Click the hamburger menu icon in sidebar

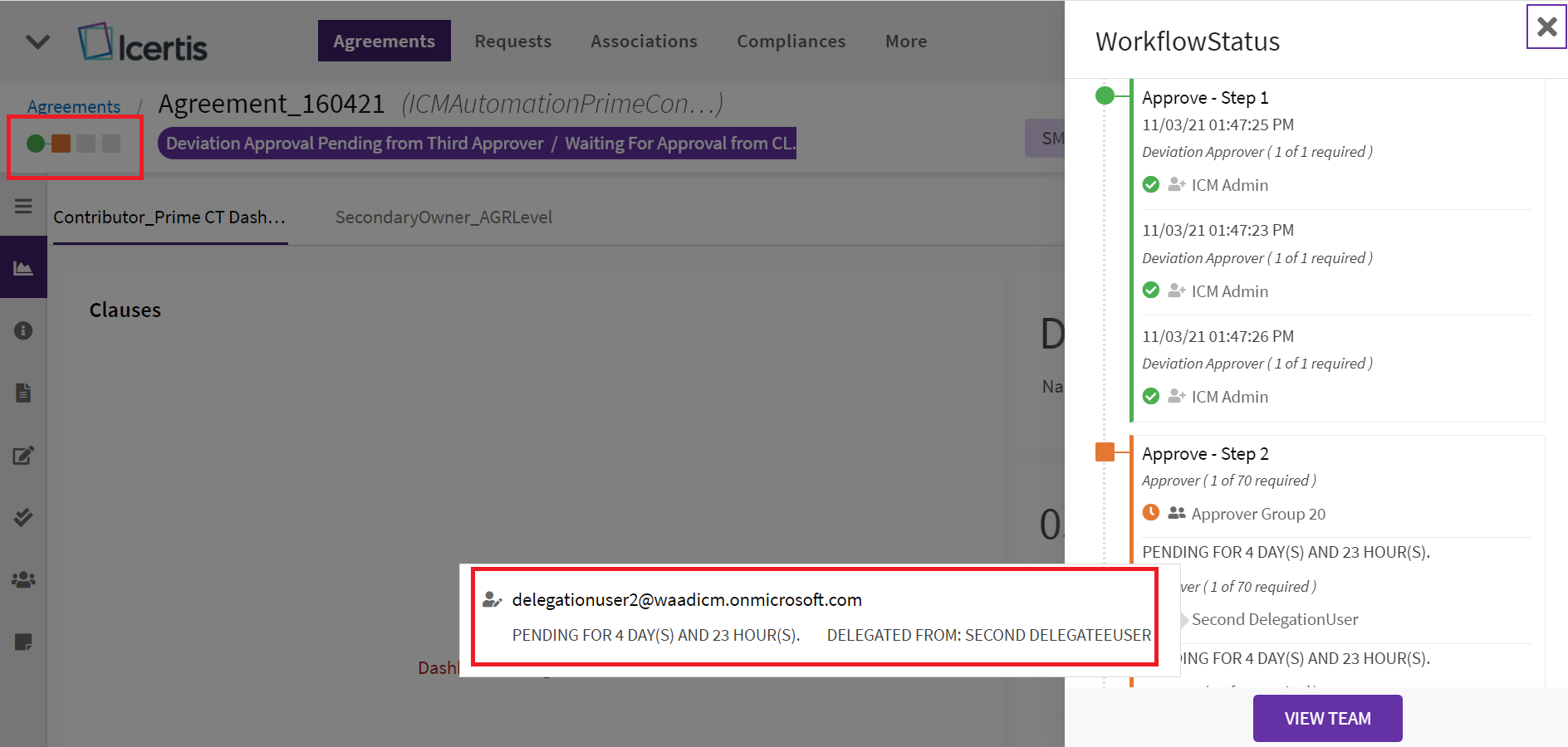click(x=23, y=206)
